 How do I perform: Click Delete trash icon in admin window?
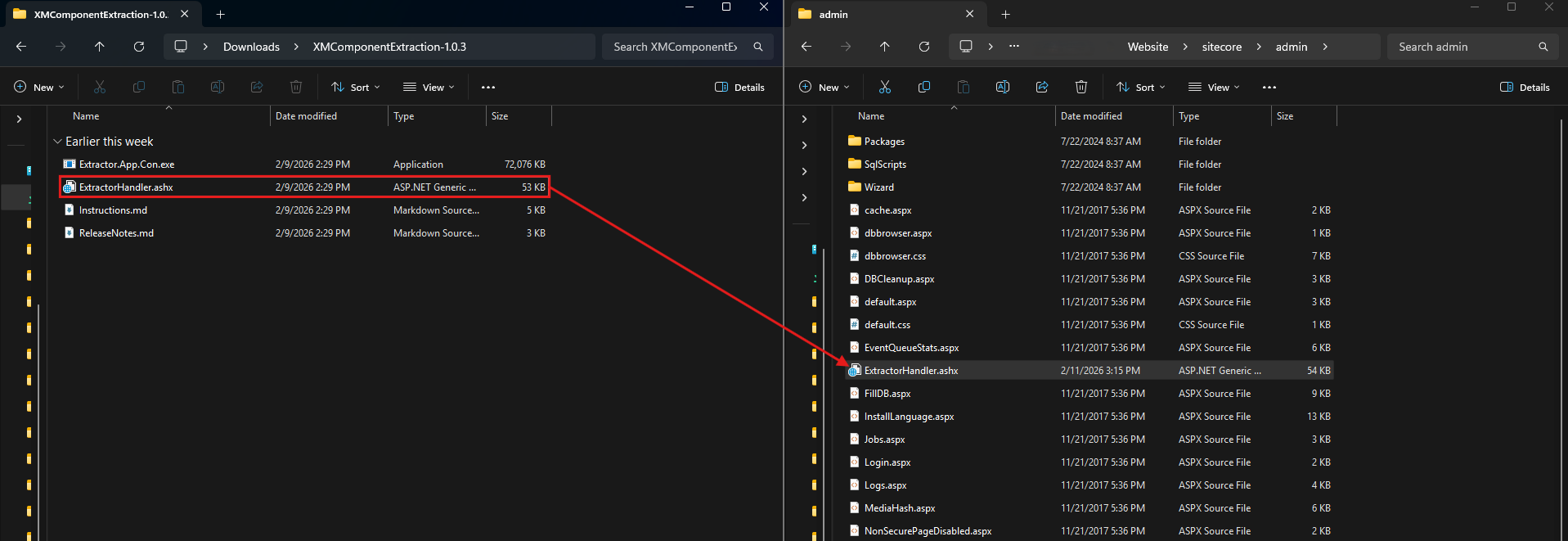(x=1081, y=87)
